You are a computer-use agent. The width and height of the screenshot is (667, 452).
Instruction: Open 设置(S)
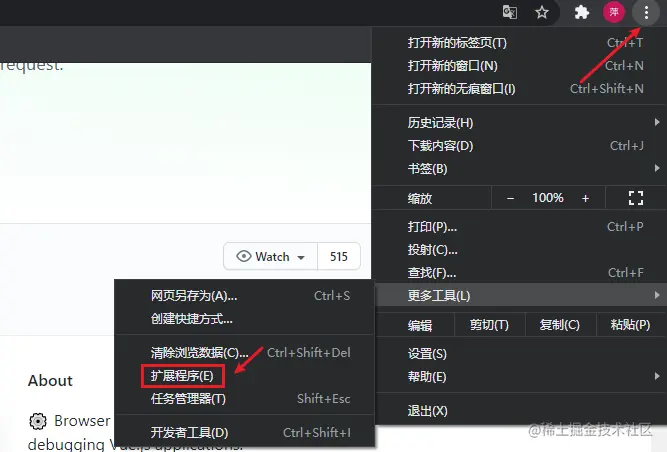click(520, 353)
